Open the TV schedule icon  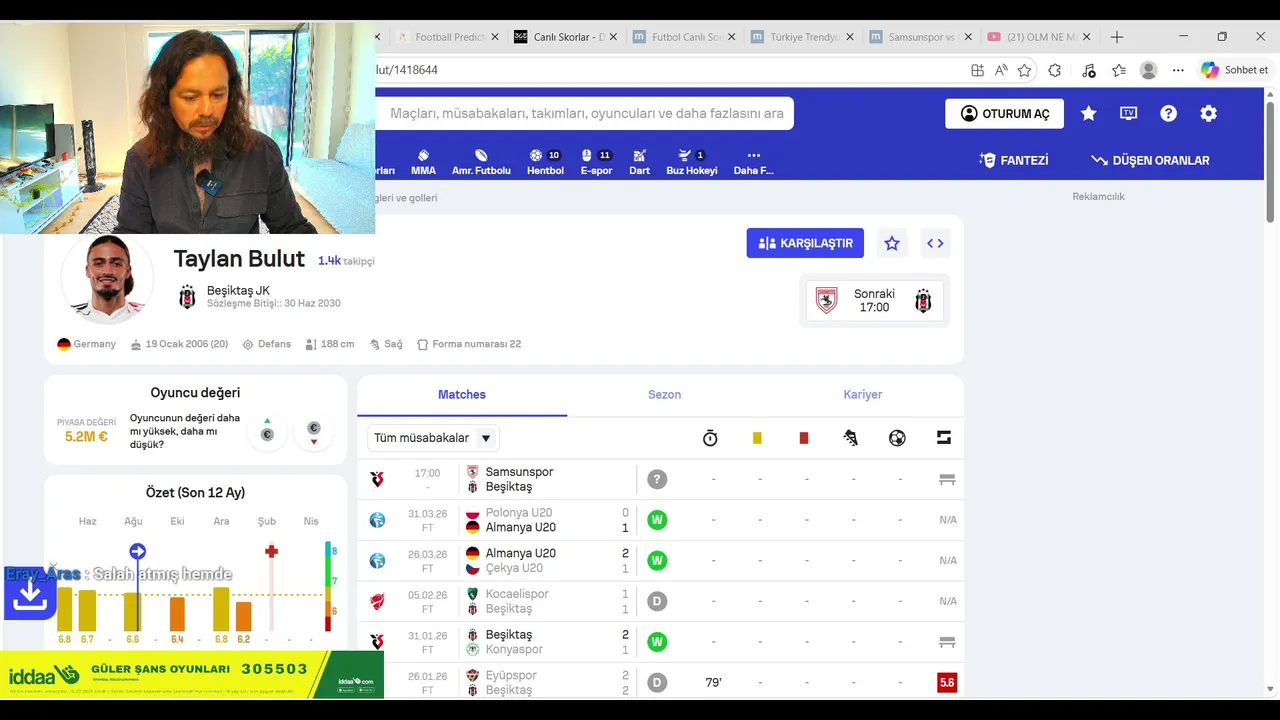tap(1128, 113)
